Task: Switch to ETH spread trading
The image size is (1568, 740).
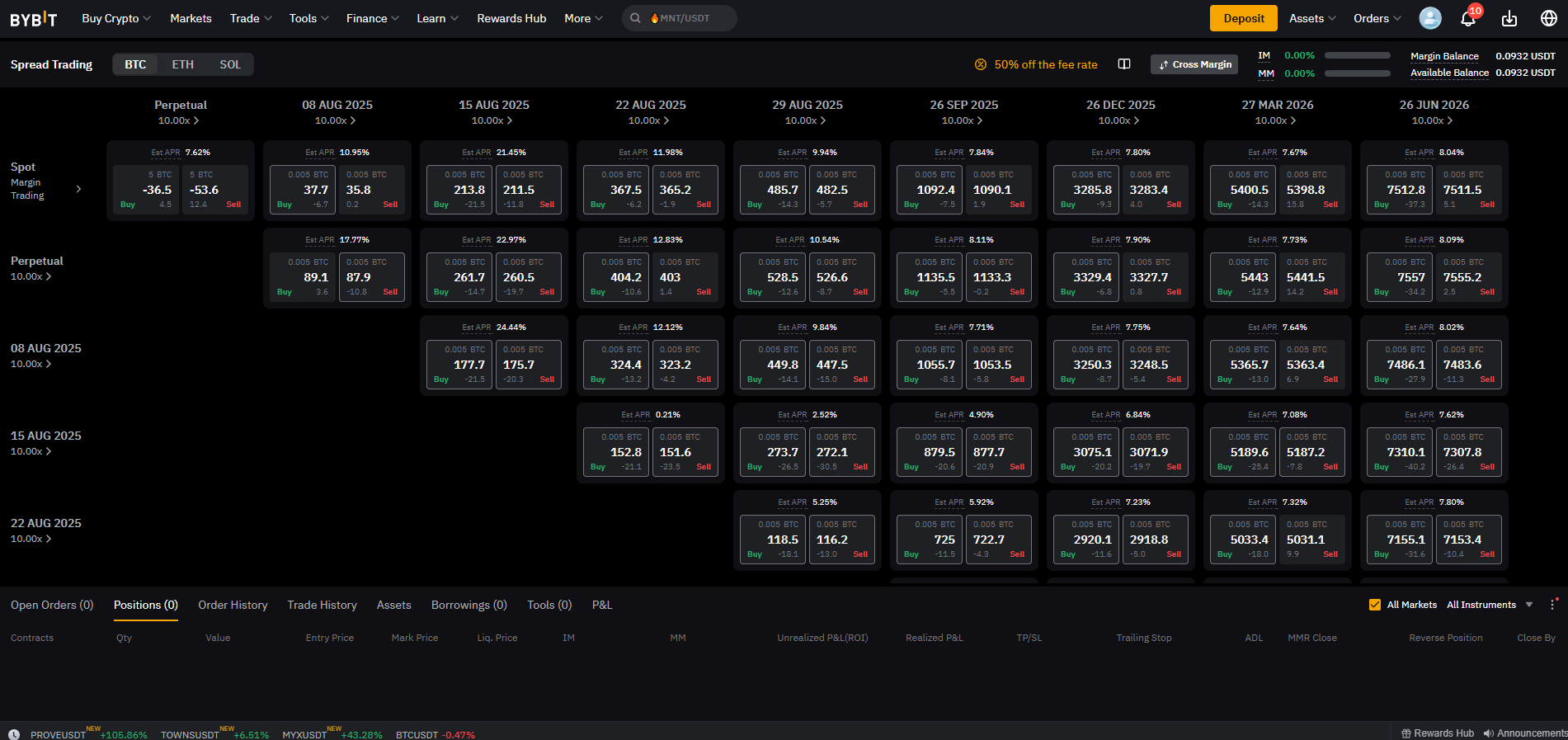Action: click(x=182, y=64)
